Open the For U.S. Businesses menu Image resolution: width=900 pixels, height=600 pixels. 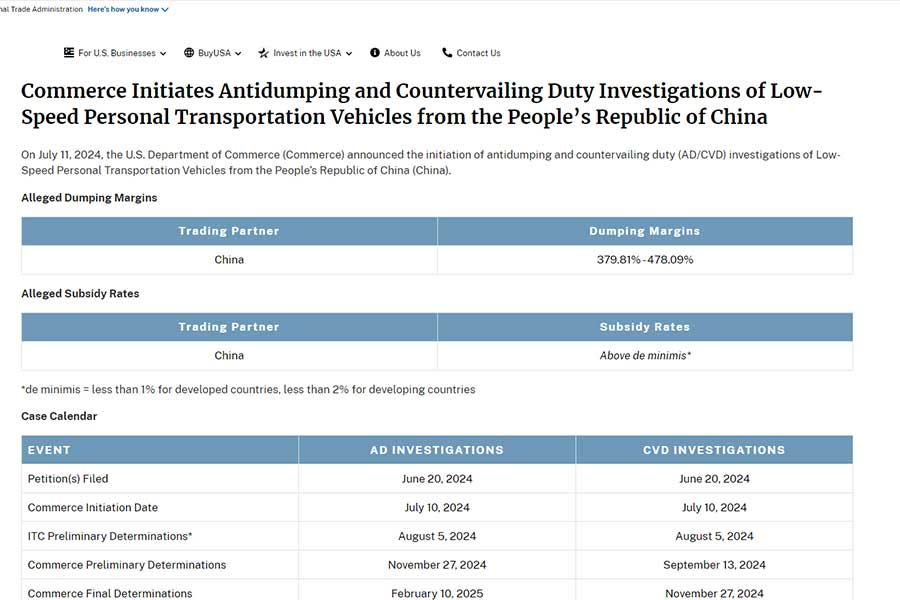click(115, 53)
